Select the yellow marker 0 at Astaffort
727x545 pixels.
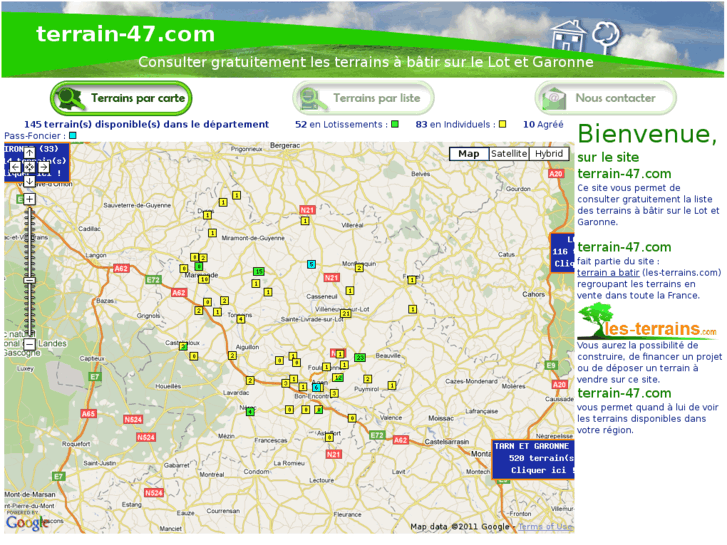pos(329,437)
